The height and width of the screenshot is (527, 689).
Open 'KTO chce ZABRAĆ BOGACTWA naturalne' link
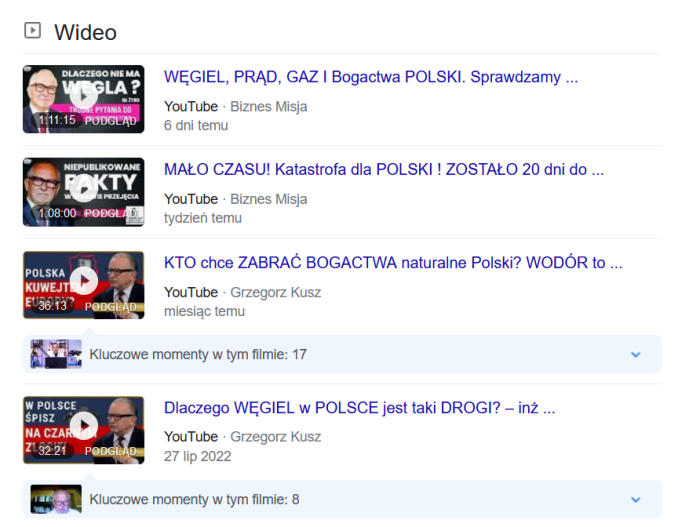pyautogui.click(x=393, y=263)
